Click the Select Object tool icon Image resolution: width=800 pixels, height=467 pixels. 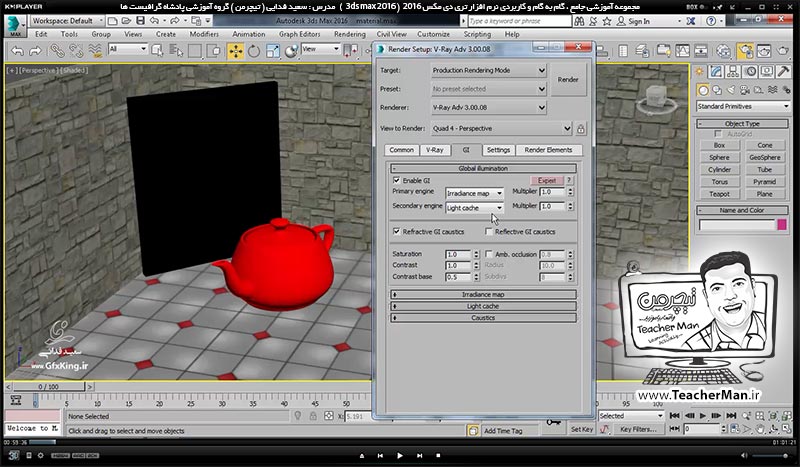click(158, 51)
